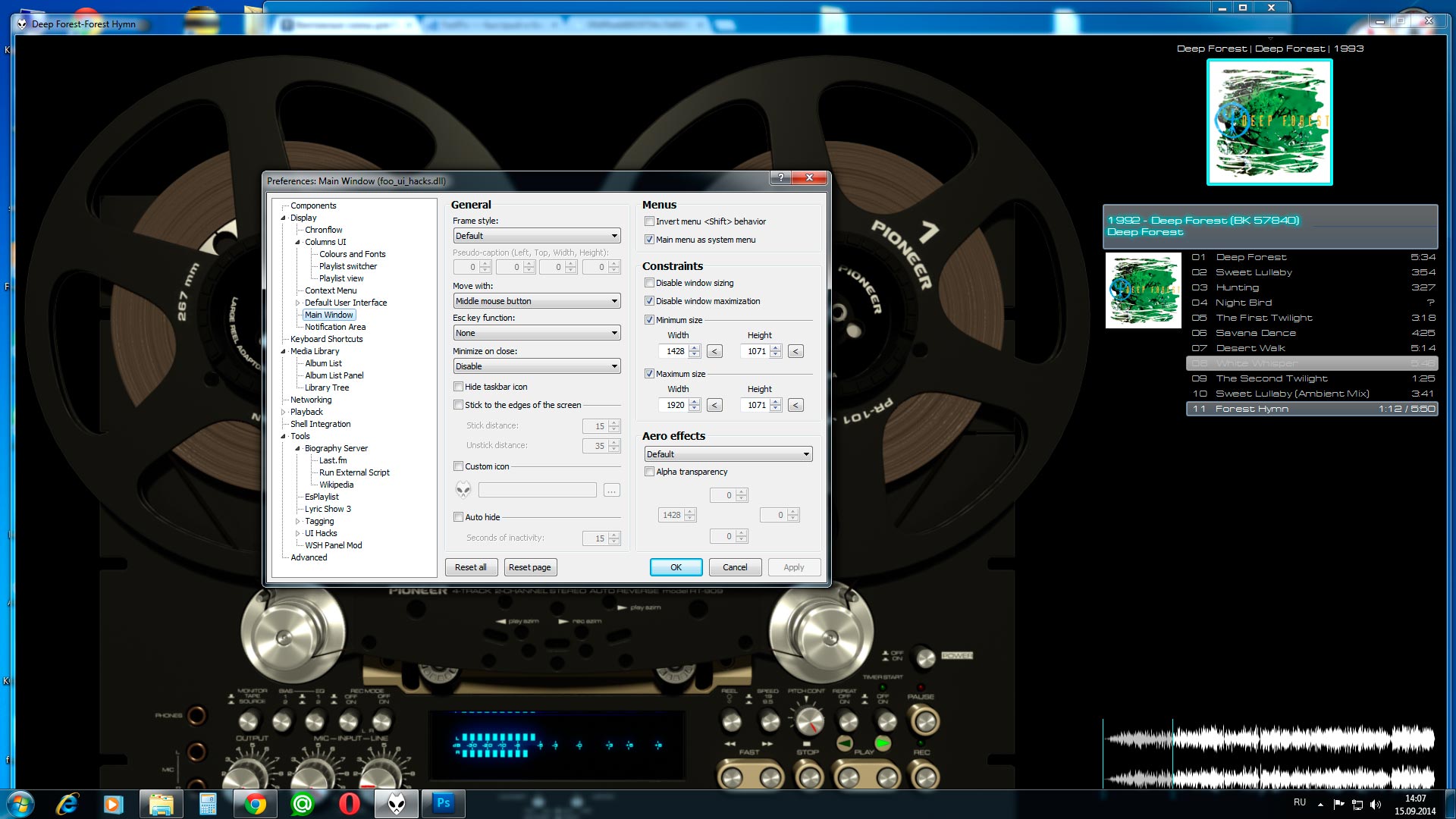
Task: Toggle Disable window sizing checkbox
Action: point(650,283)
